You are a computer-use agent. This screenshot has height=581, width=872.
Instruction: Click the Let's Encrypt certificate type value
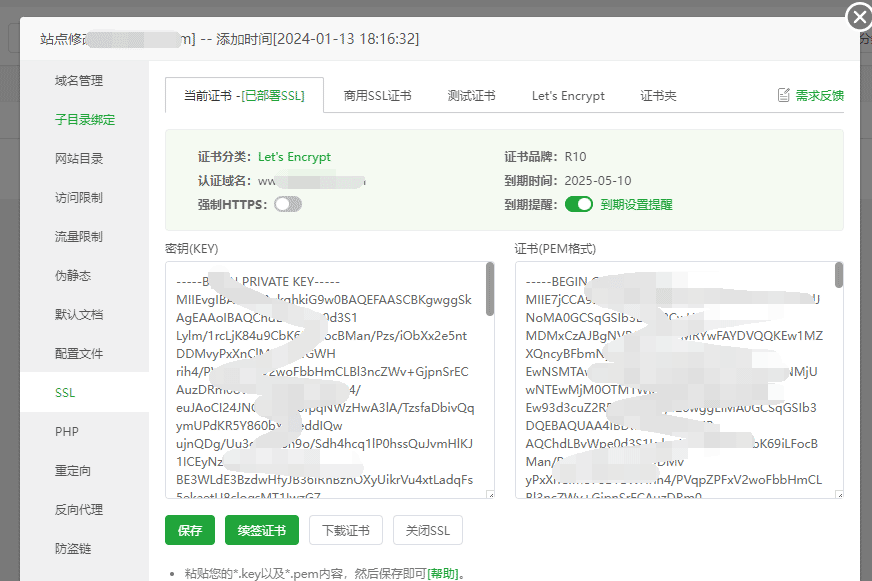pos(294,157)
